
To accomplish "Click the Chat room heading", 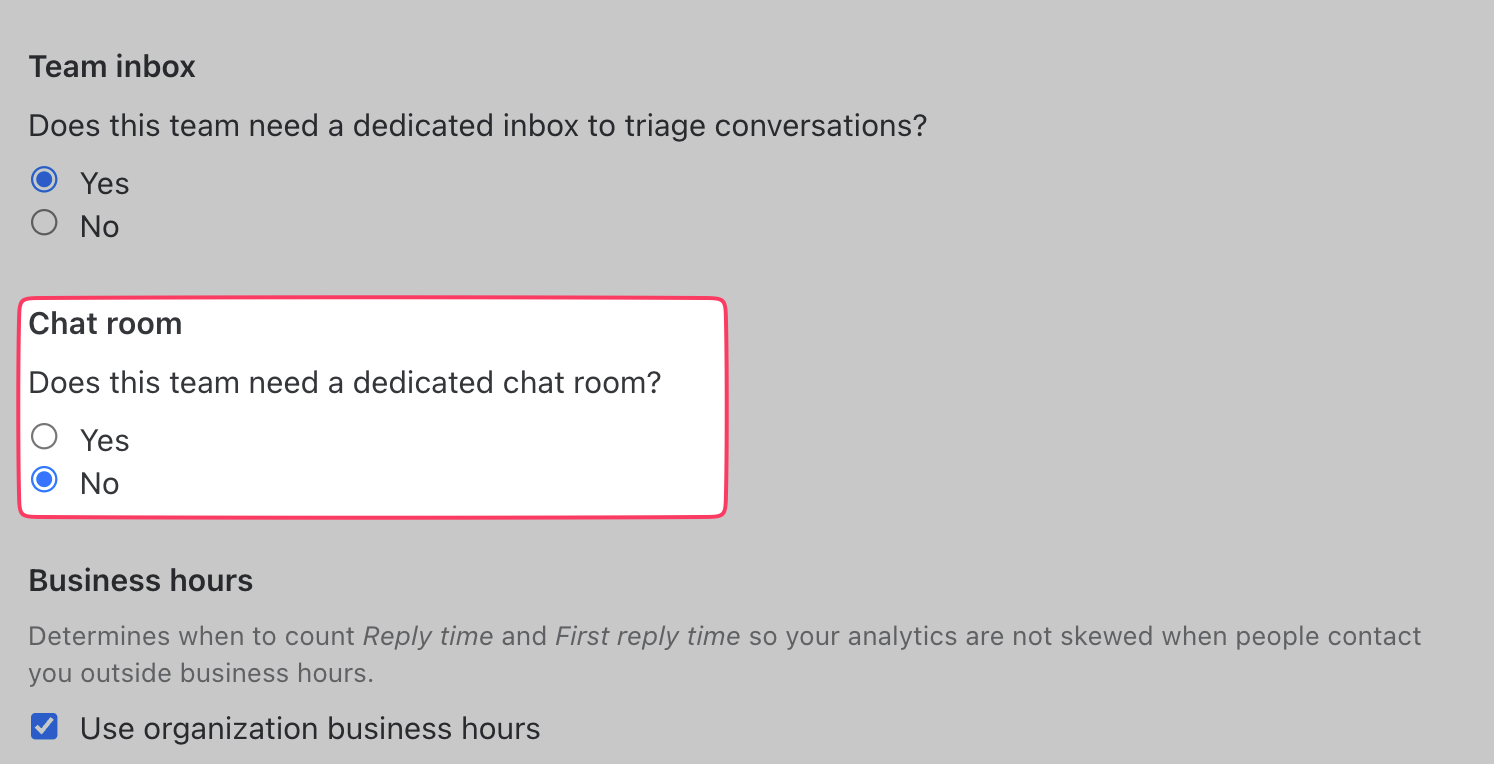I will [x=106, y=323].
